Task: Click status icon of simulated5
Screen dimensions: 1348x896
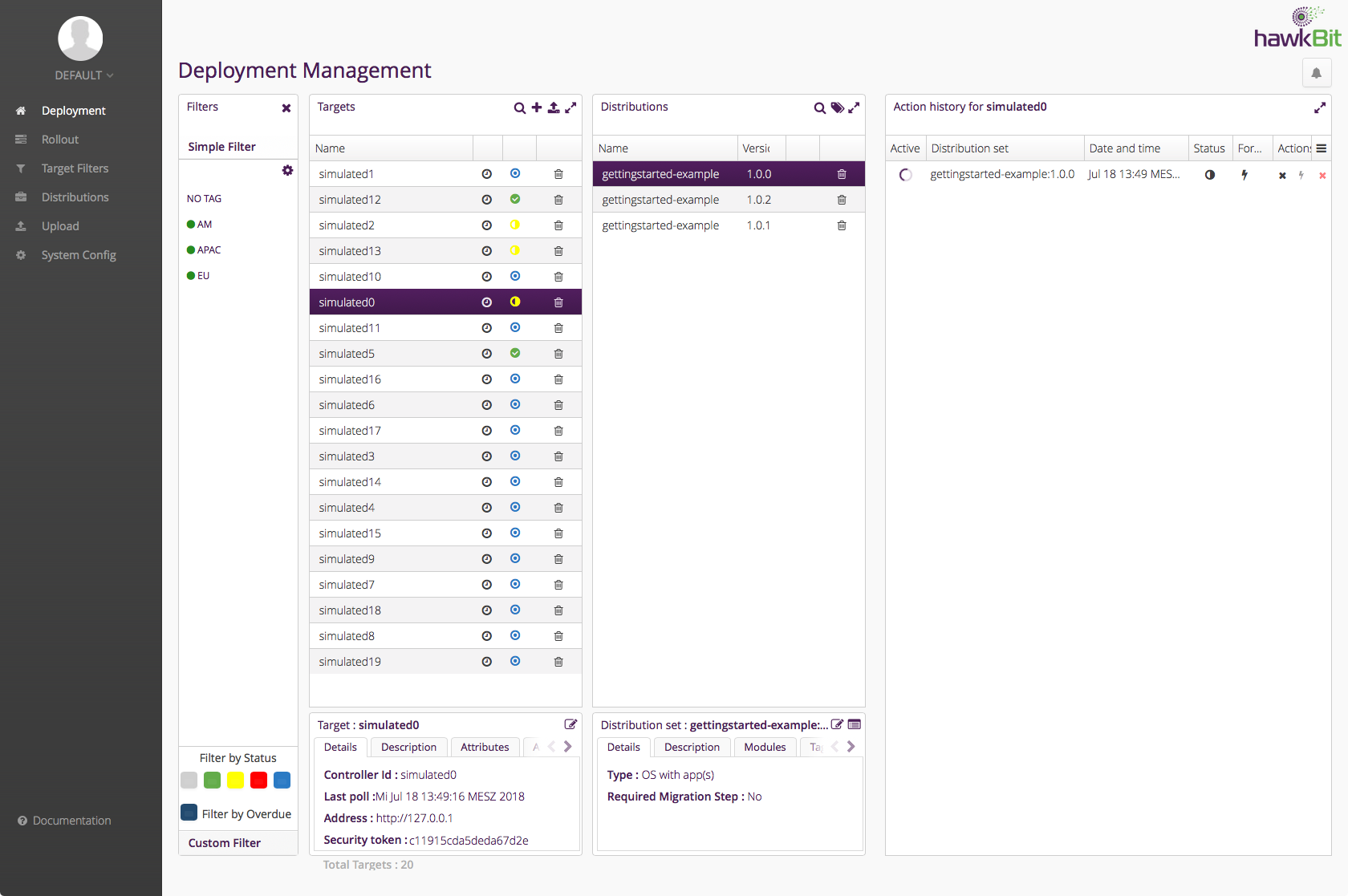Action: pos(515,353)
